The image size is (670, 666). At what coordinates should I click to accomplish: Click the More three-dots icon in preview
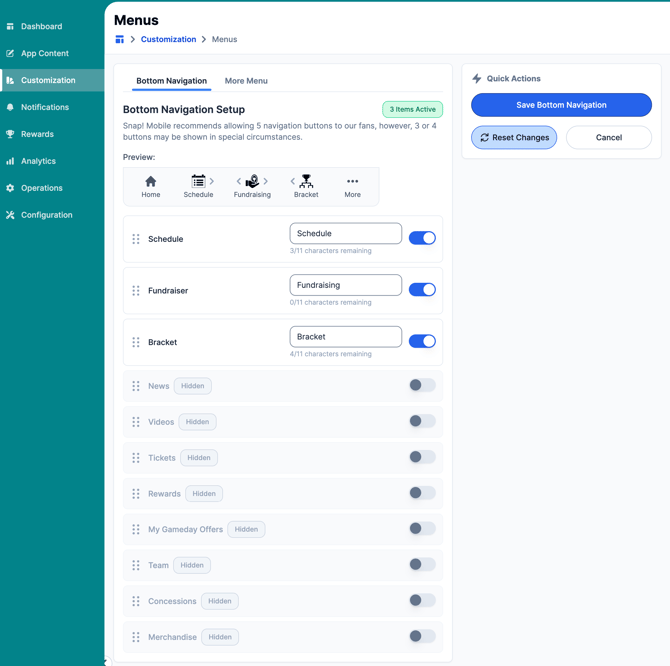[353, 181]
